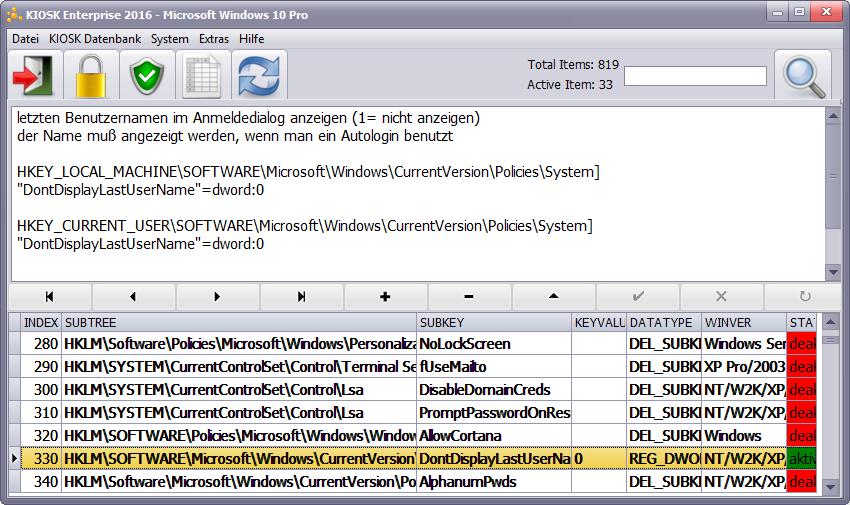
Task: Click grid scrollbar up arrow
Action: point(830,323)
